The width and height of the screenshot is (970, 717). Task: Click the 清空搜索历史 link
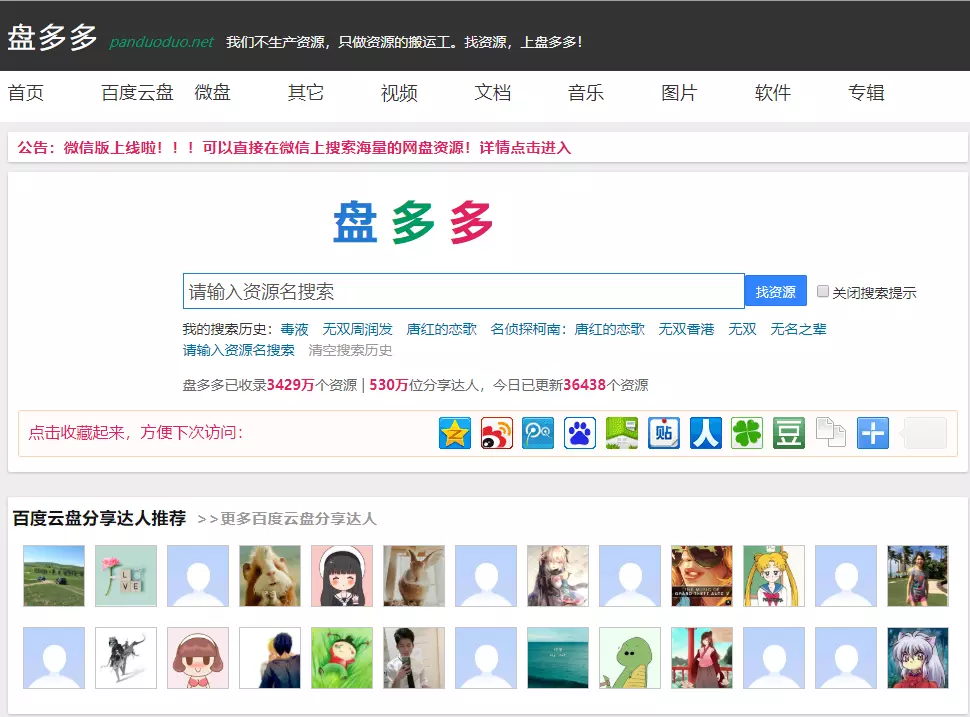(x=350, y=350)
